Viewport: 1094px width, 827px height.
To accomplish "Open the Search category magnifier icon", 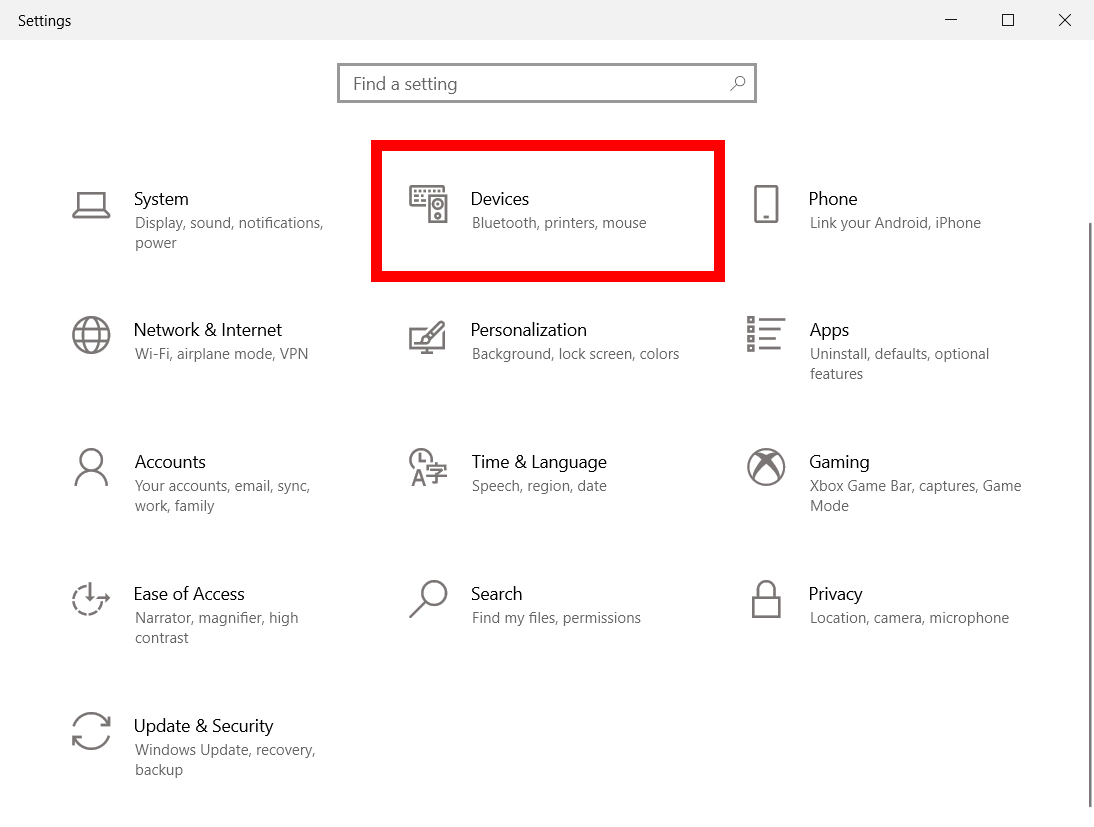I will 428,599.
